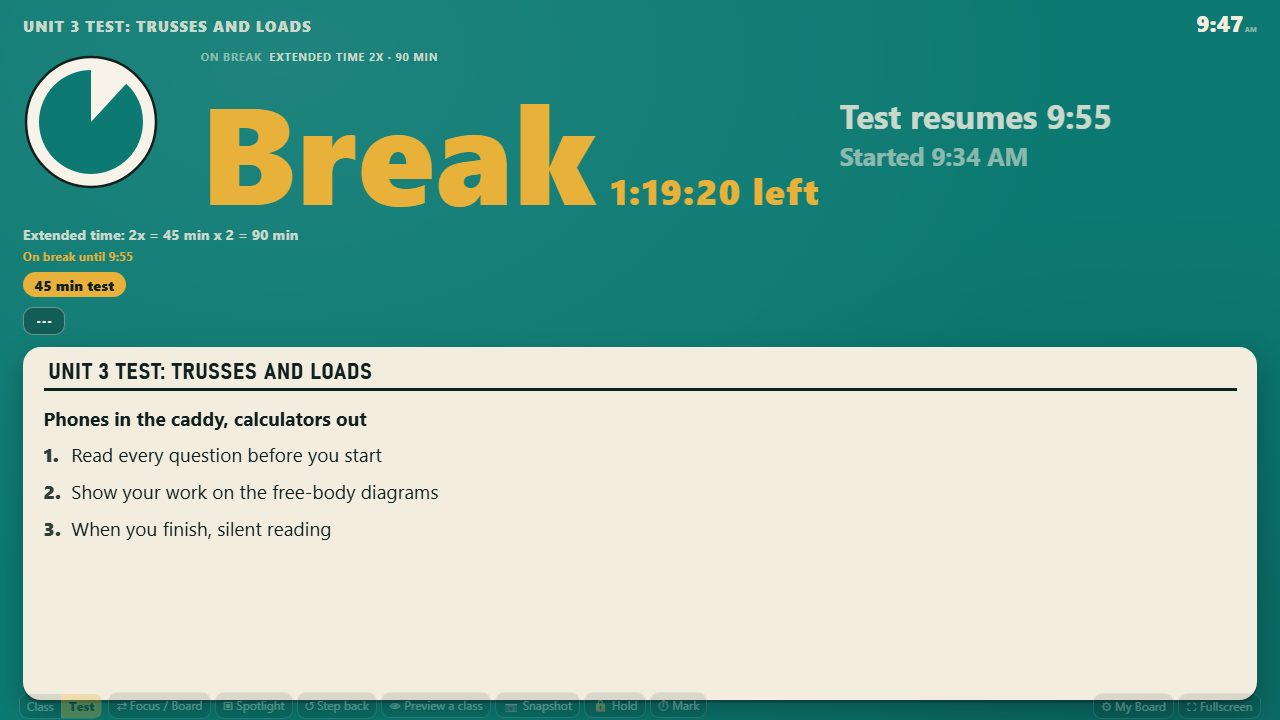Click the large Break heading
Image resolution: width=1280 pixels, height=720 pixels.
coord(401,155)
